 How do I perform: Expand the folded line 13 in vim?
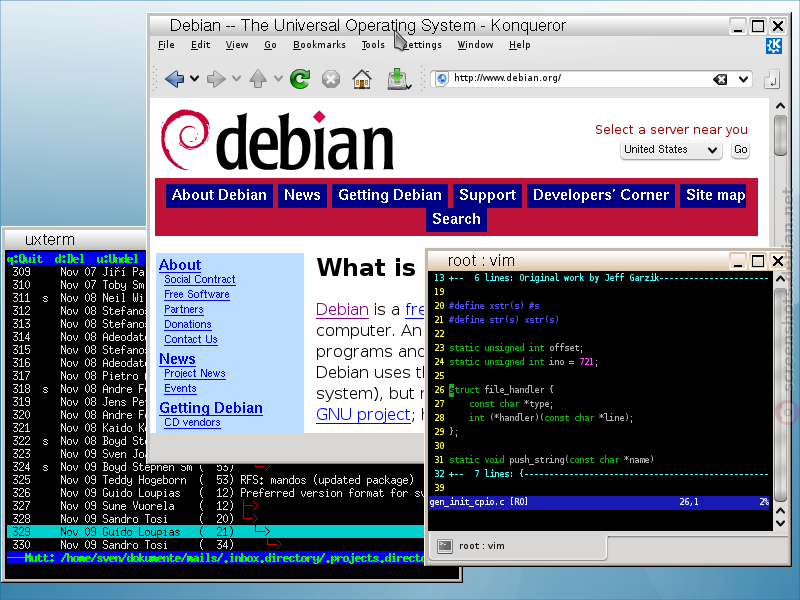601,278
